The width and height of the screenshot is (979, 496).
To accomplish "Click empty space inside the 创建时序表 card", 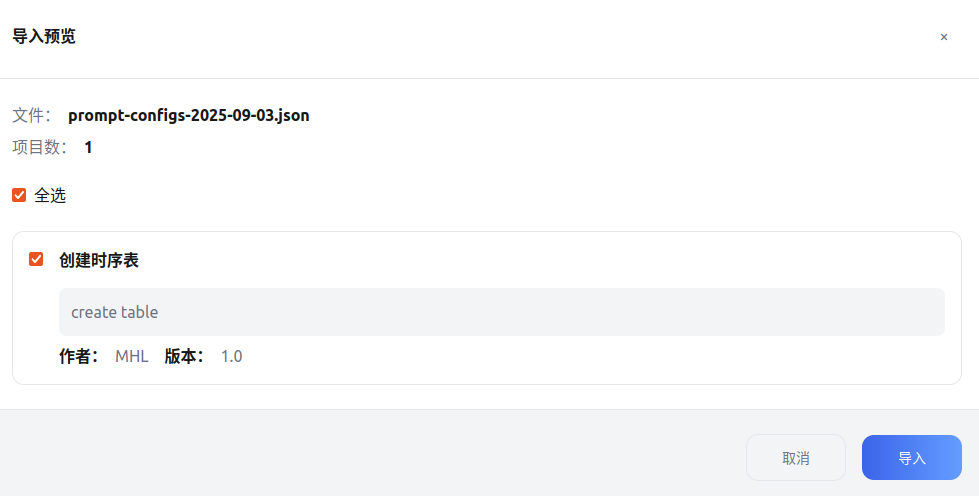I will tap(600, 358).
